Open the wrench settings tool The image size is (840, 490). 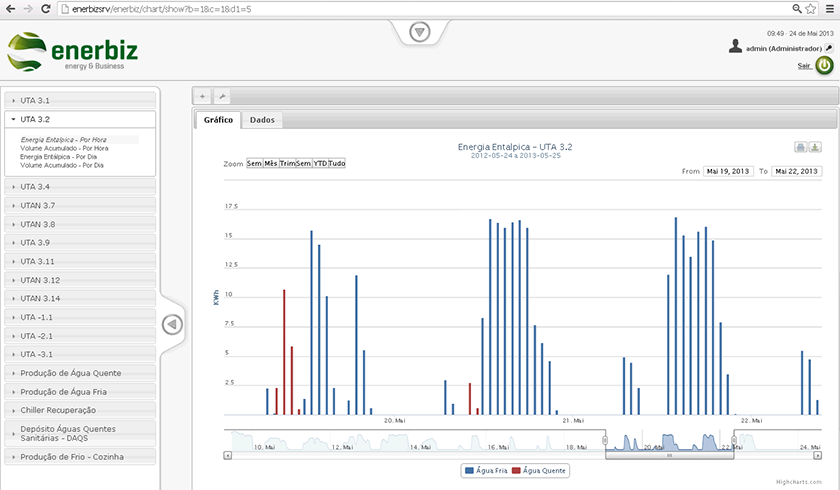click(x=222, y=96)
